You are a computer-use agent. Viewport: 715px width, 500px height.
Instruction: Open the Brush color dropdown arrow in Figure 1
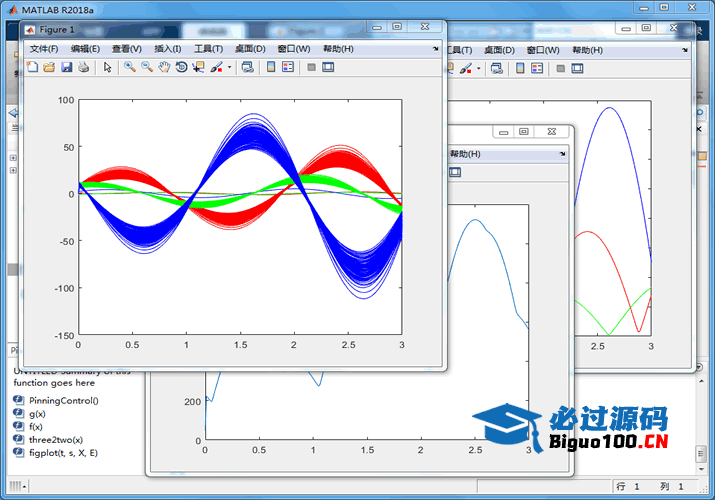[x=230, y=67]
